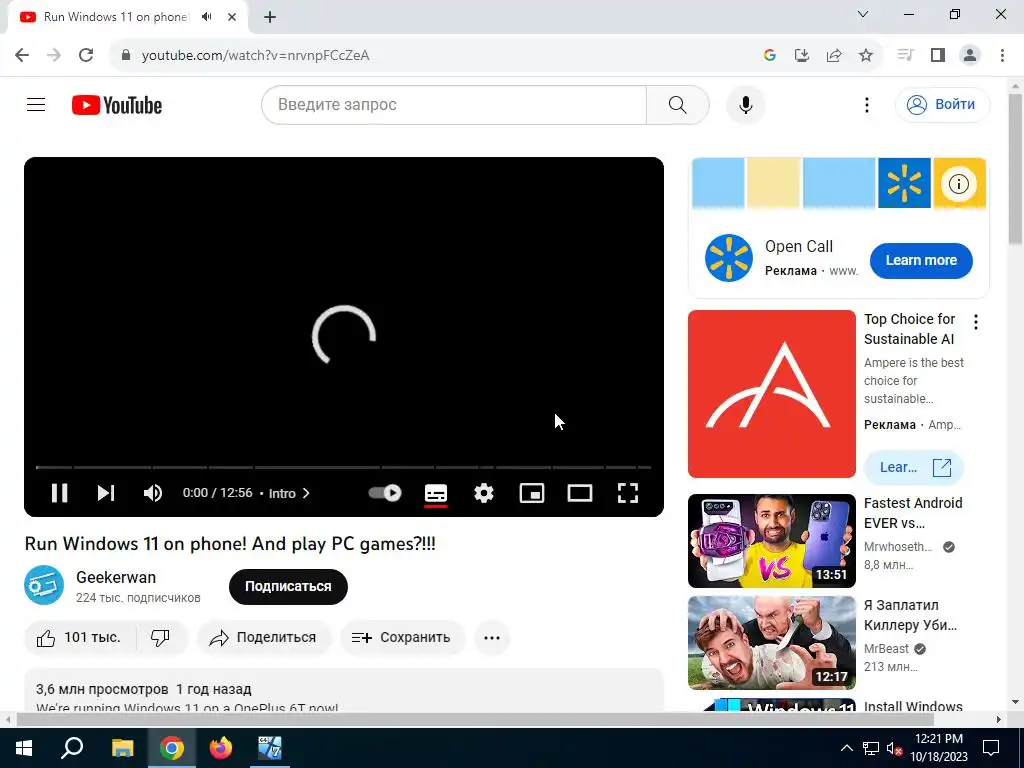Viewport: 1024px width, 768px height.
Task: Click the install app icon
Action: click(801, 56)
